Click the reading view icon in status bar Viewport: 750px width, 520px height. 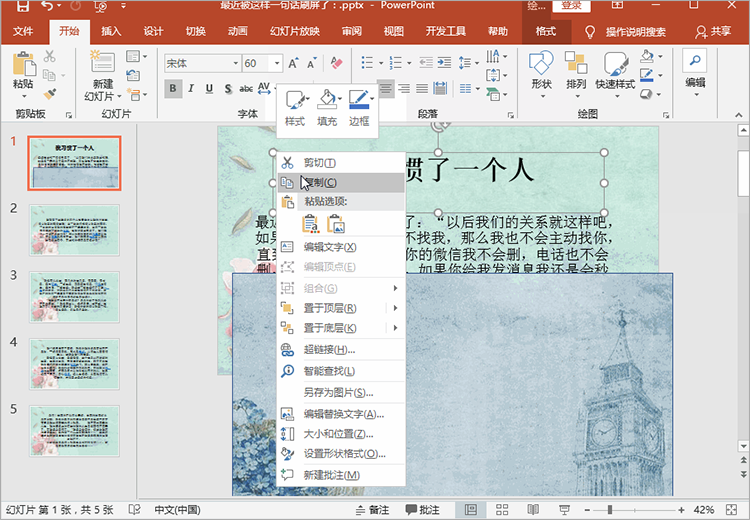(x=533, y=509)
